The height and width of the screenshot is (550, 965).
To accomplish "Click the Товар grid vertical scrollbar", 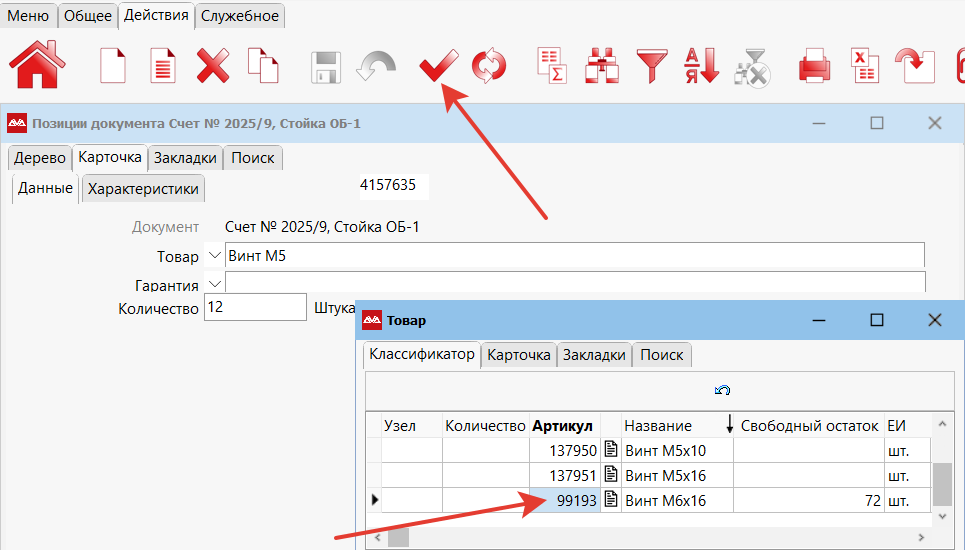I will [x=941, y=485].
